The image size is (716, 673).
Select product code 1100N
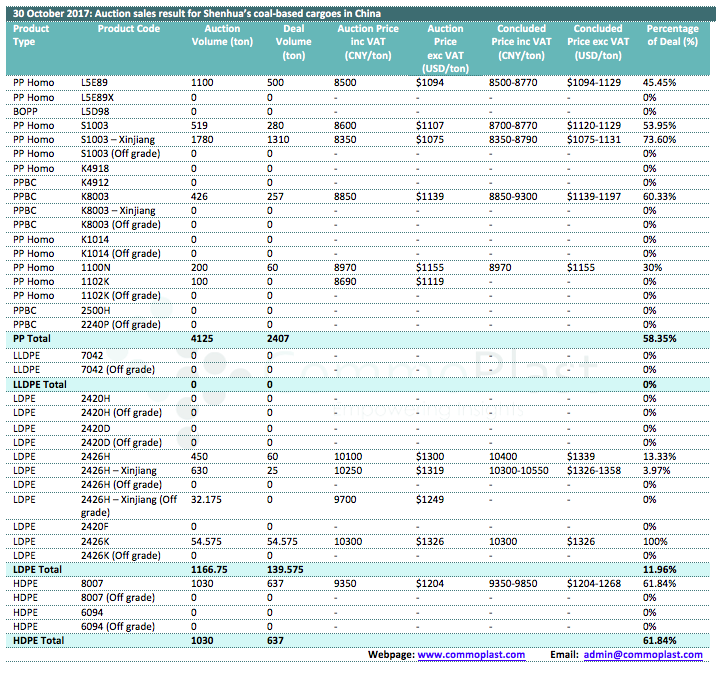coord(95,268)
